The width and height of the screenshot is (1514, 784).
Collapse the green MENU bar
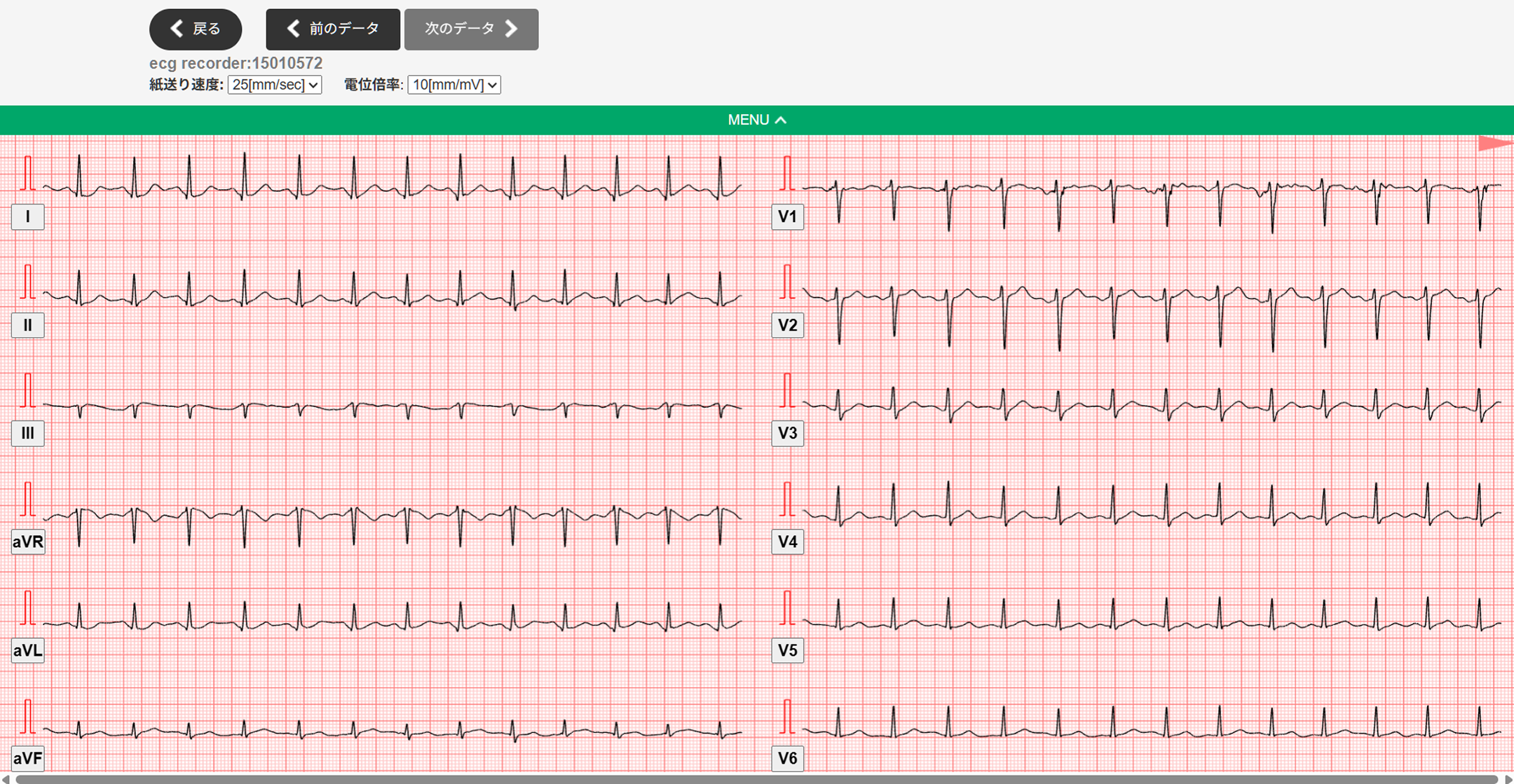point(757,120)
